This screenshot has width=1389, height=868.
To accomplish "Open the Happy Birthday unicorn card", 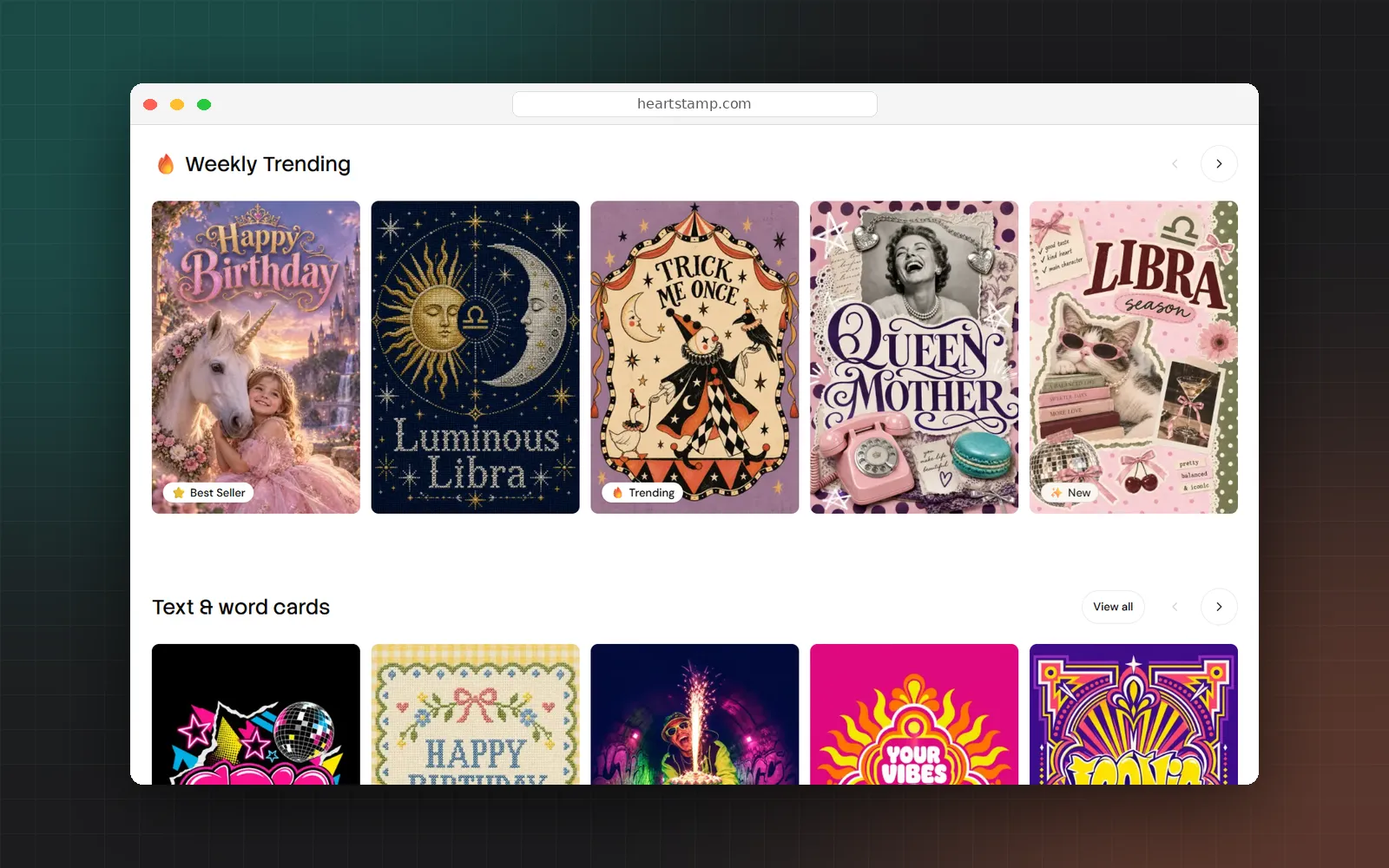I will point(256,358).
